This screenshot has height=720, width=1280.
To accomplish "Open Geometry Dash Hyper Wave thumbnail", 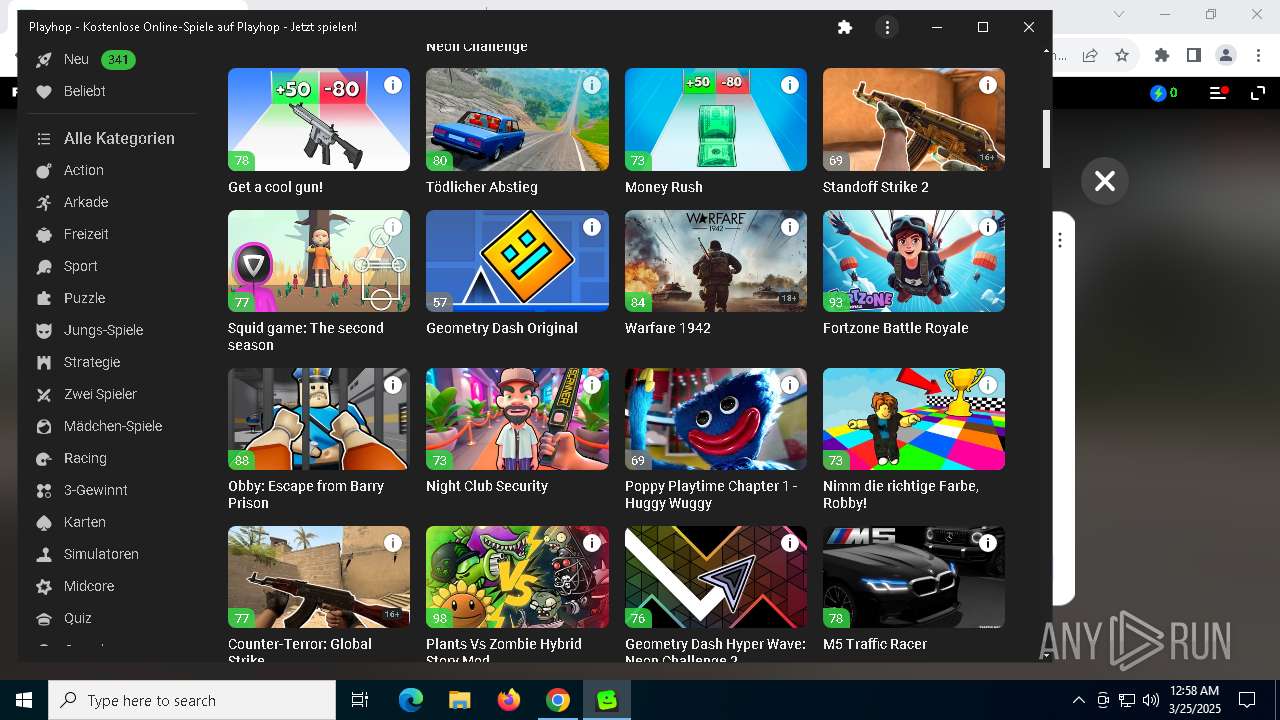I will [716, 577].
